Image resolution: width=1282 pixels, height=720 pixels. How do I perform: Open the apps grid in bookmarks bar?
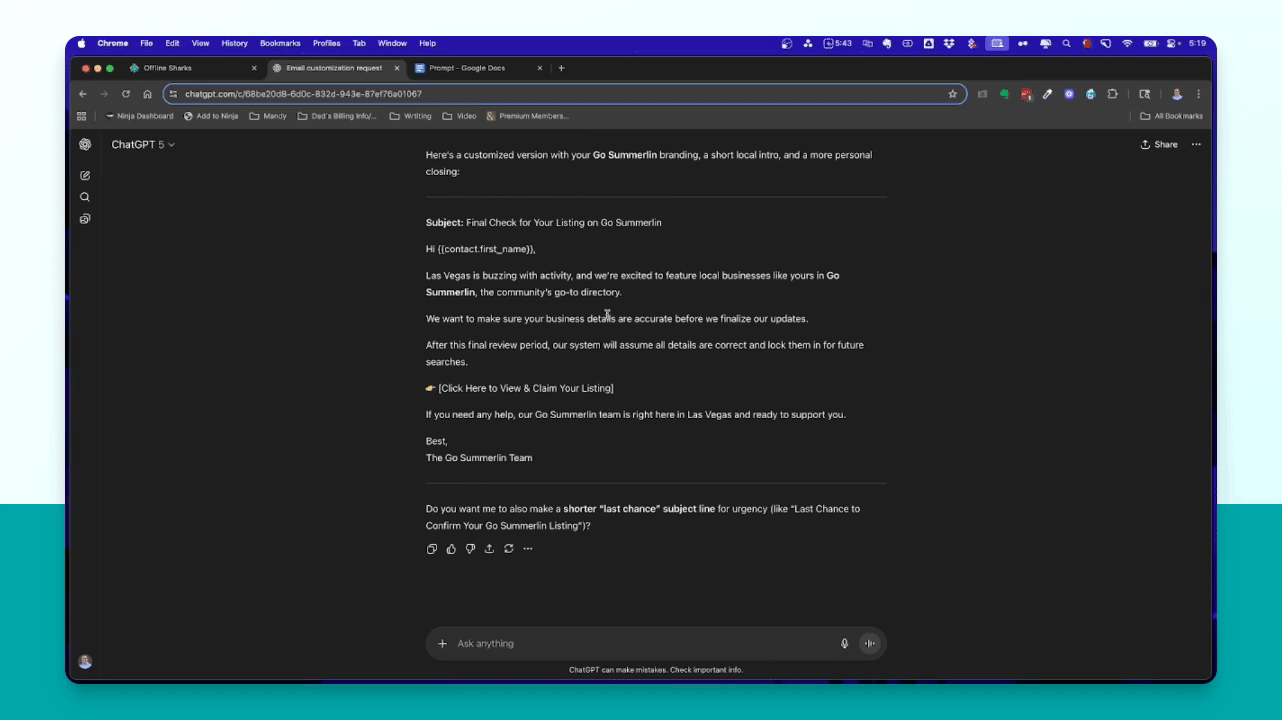tap(82, 116)
